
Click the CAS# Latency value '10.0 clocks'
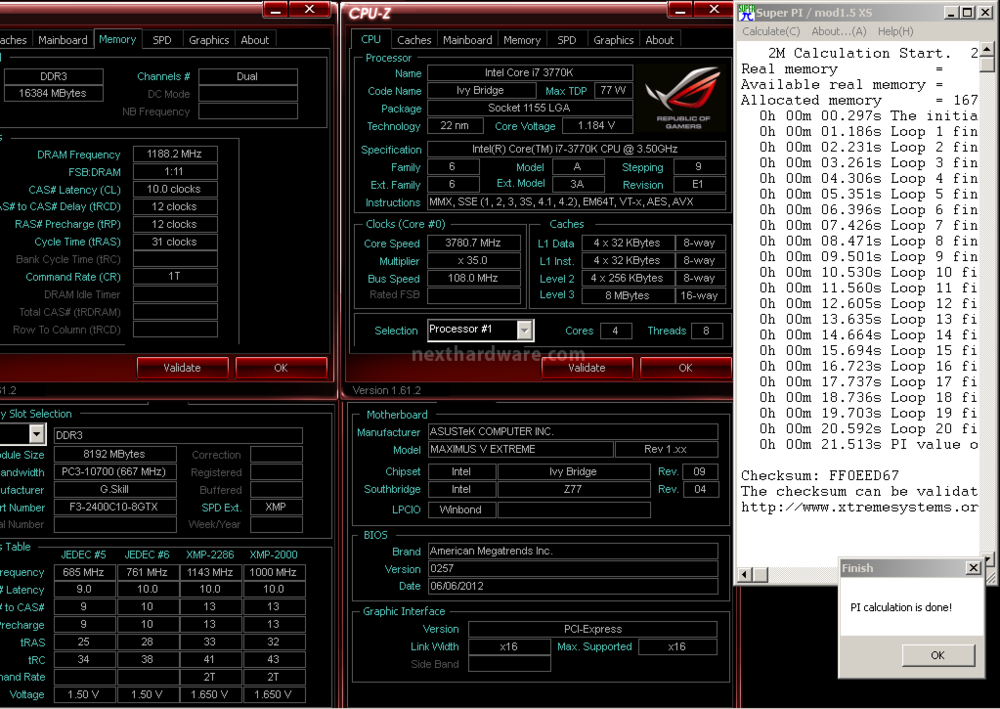(175, 189)
